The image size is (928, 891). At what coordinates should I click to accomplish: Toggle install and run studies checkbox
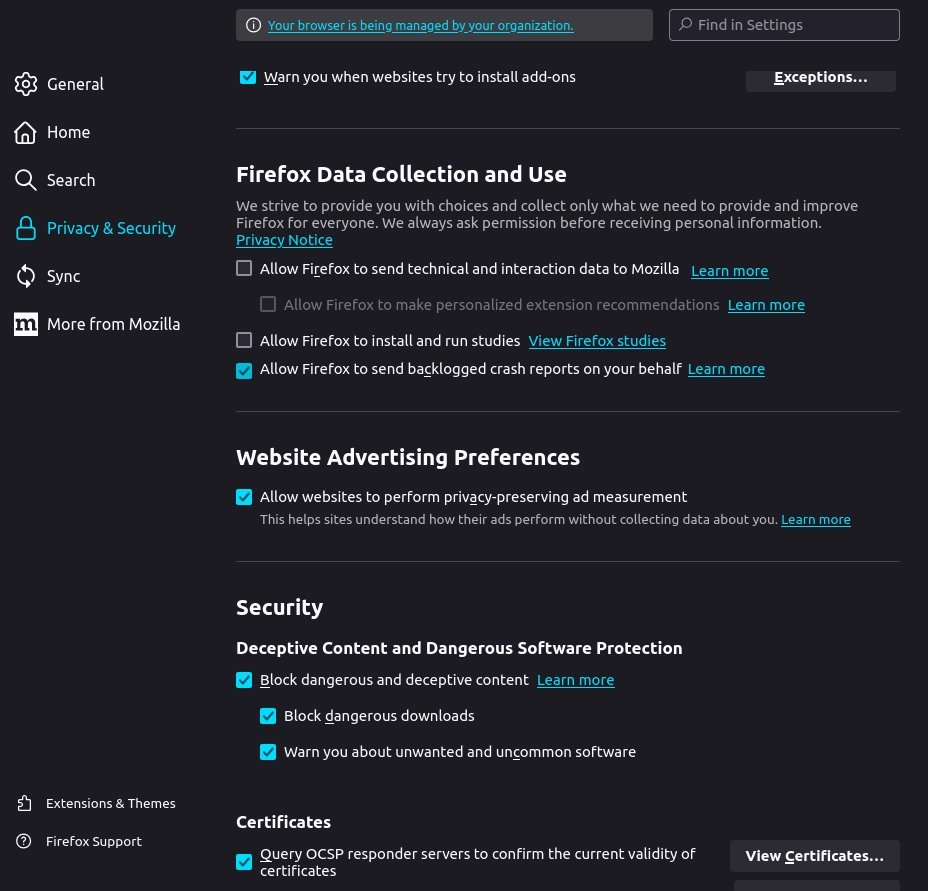point(244,340)
